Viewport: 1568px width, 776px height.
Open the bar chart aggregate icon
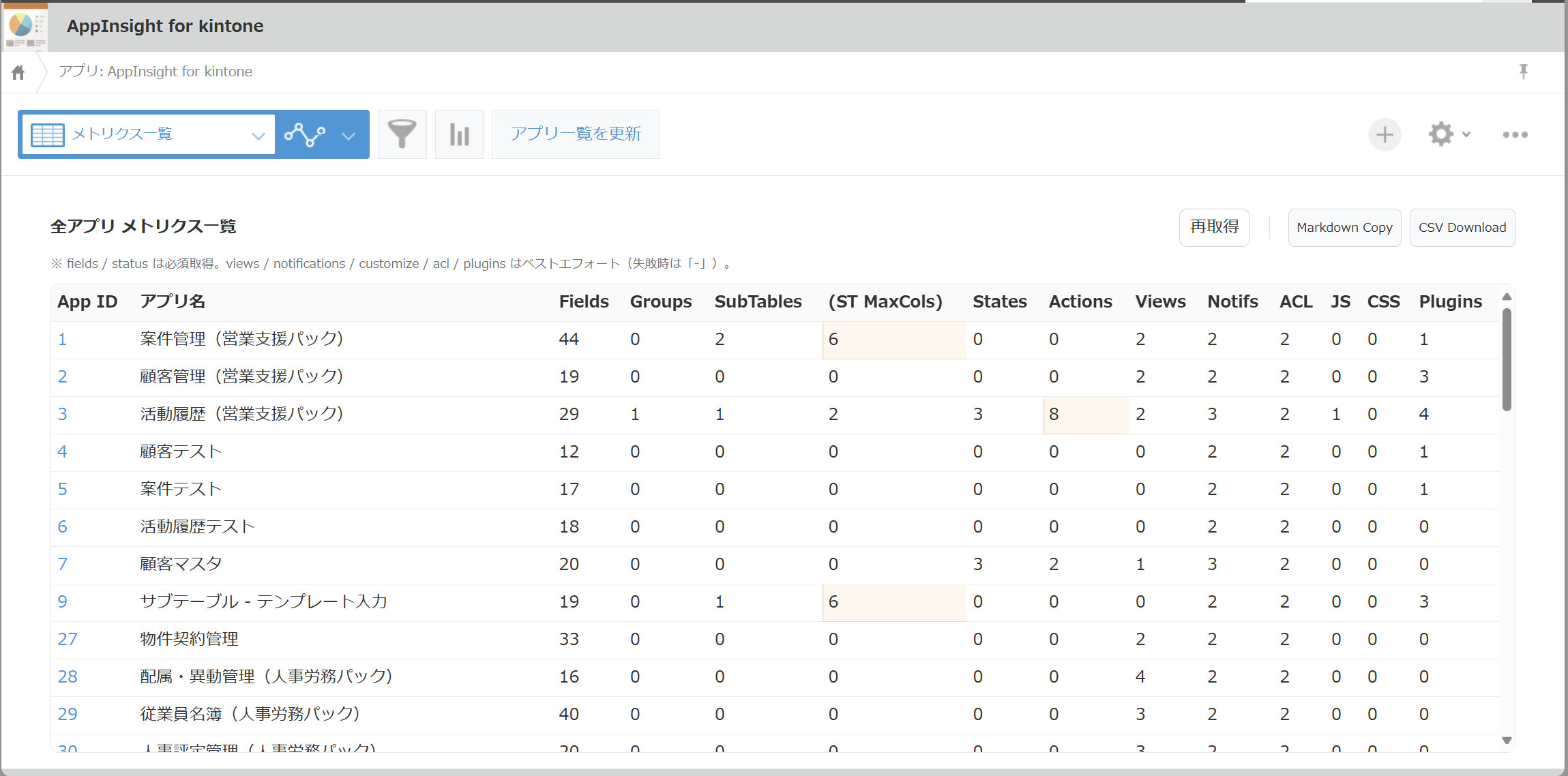459,134
